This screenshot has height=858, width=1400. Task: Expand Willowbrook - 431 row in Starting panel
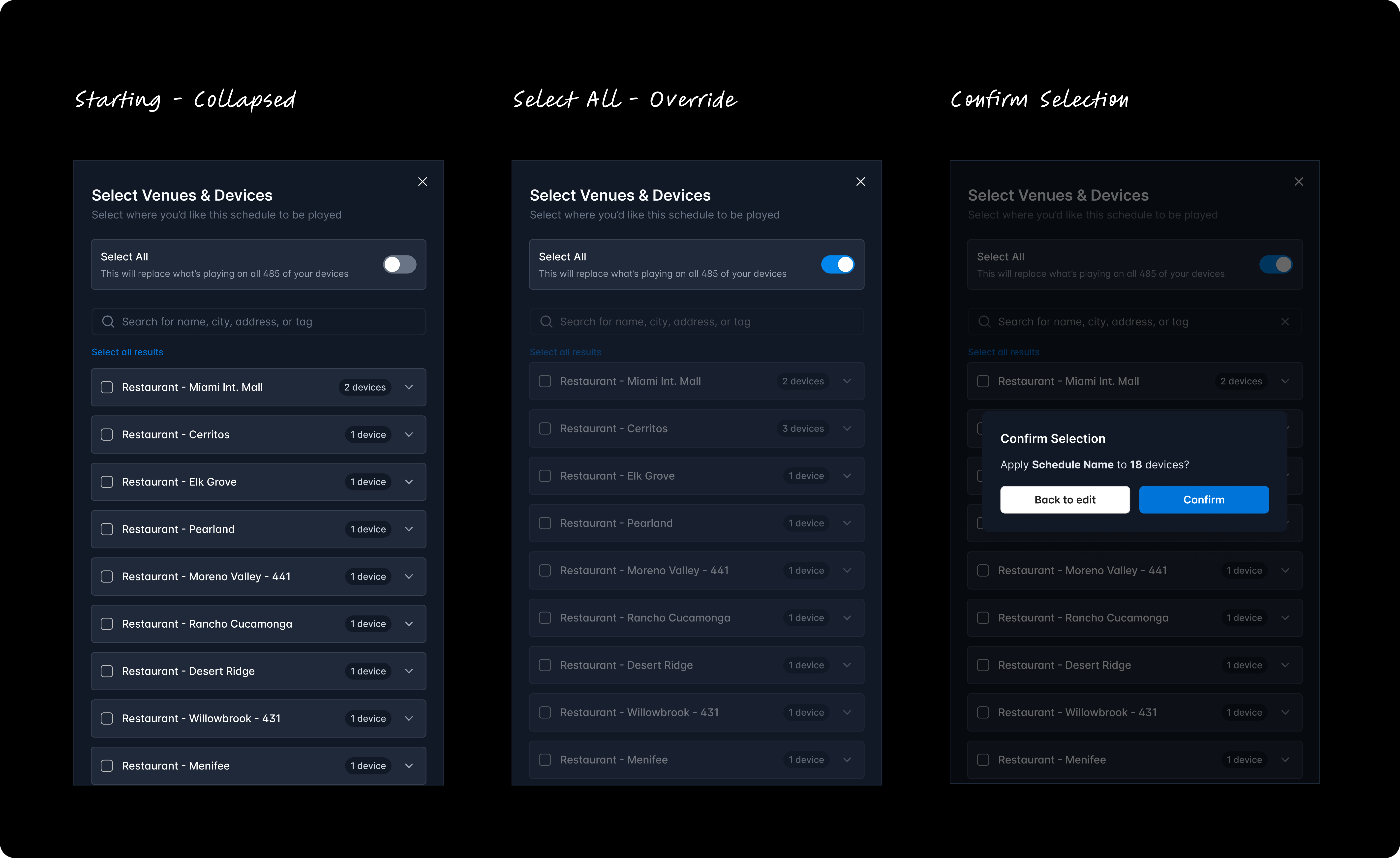click(409, 719)
